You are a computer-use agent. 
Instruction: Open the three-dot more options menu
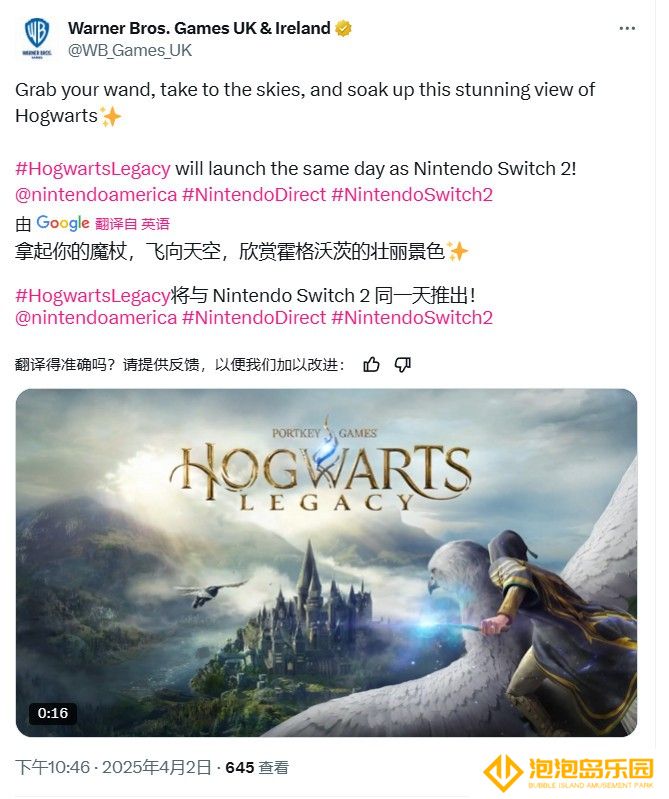[x=627, y=29]
